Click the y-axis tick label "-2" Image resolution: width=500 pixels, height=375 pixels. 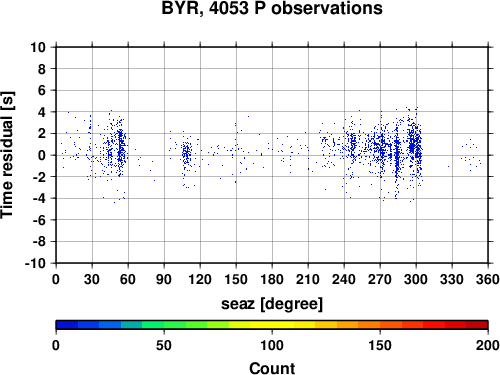[x=39, y=177]
